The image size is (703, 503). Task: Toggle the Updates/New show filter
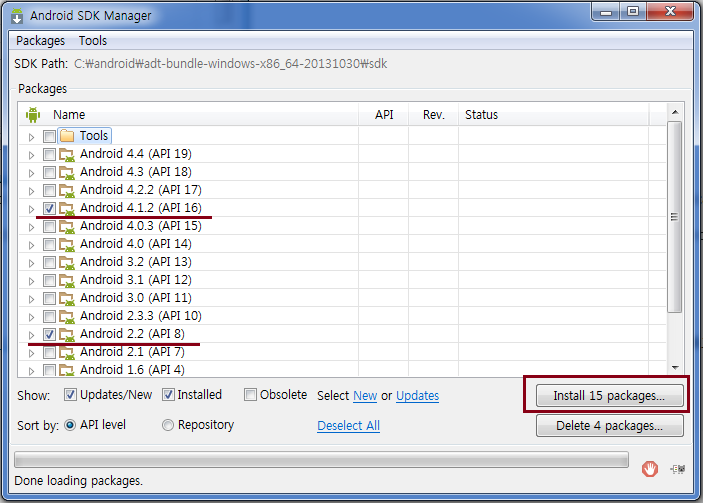70,395
